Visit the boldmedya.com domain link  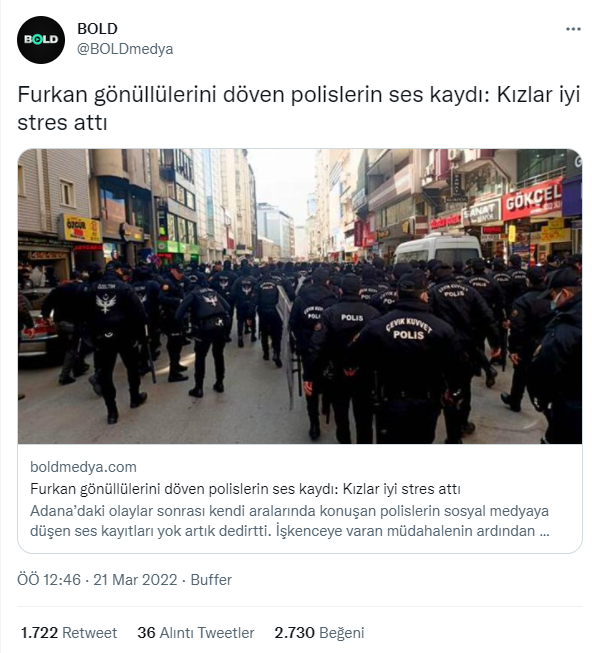coord(83,467)
